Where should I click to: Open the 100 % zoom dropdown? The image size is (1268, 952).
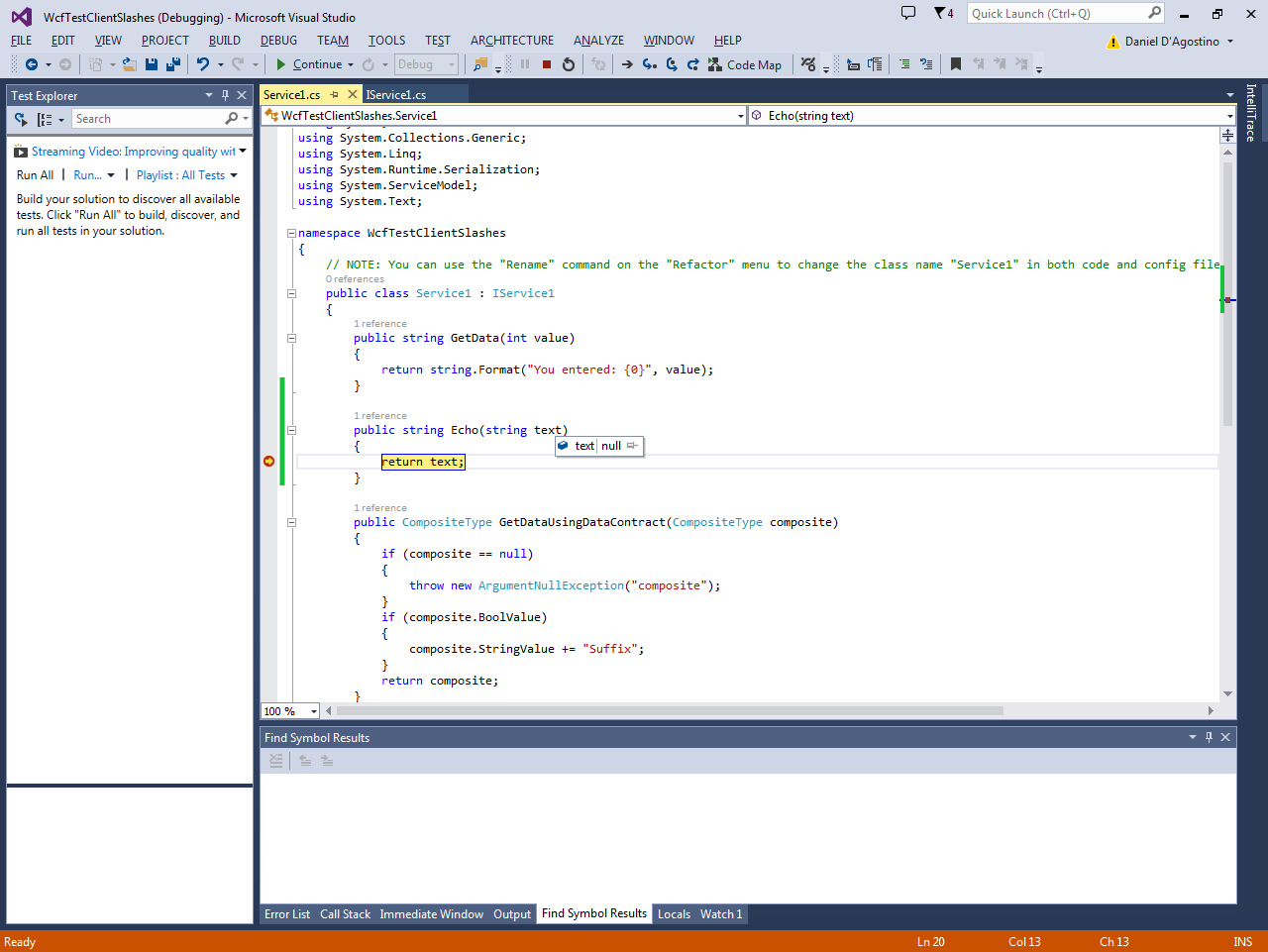click(x=313, y=711)
